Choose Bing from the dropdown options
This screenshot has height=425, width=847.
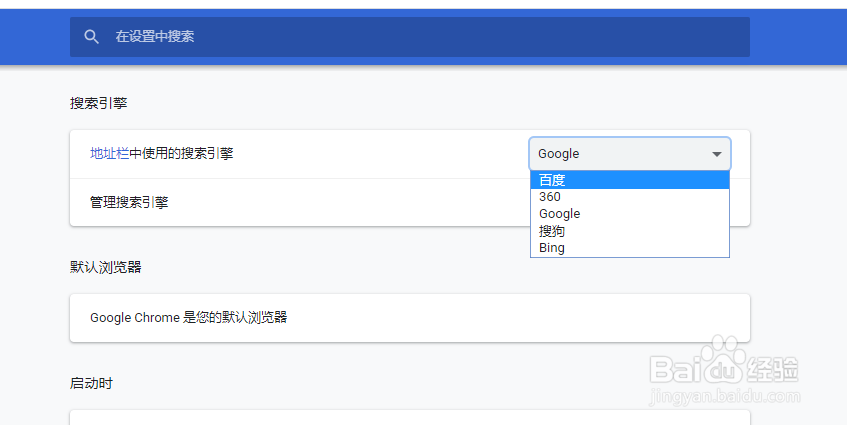click(630, 248)
